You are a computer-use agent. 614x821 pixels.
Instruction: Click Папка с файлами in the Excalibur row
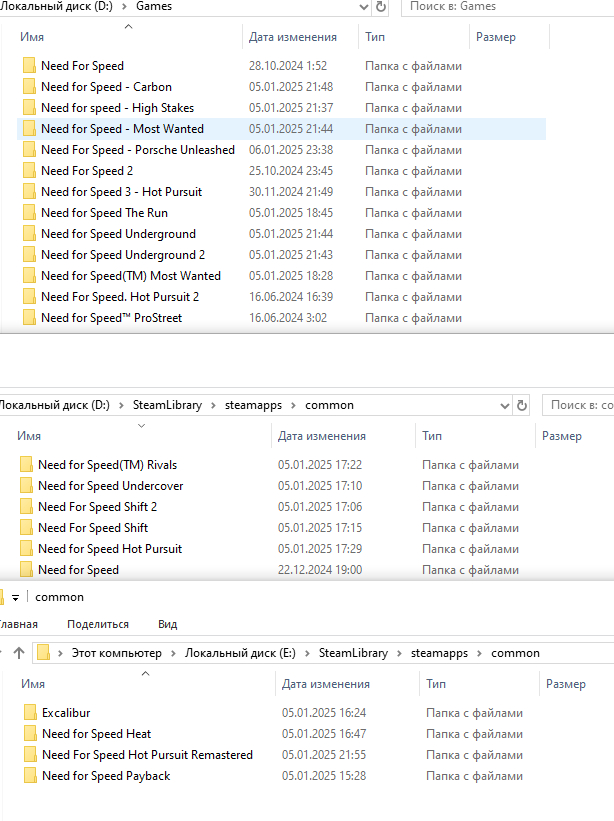coord(474,713)
